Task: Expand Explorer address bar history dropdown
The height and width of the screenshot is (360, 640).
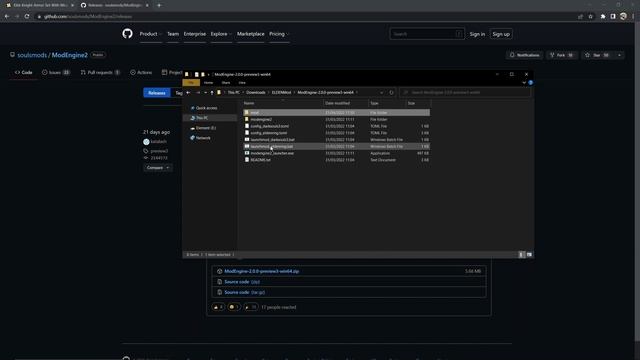Action: pos(381,93)
